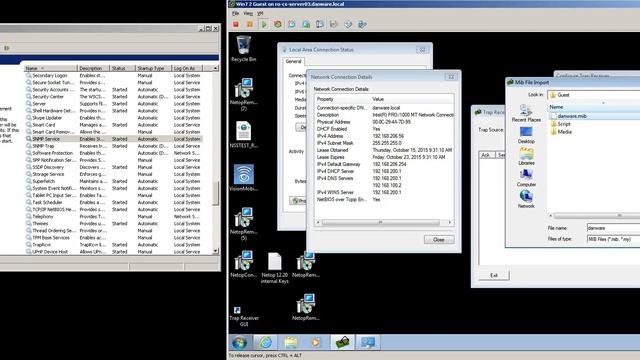Go to Desktop in Mib File Import sidebar

(x=526, y=135)
